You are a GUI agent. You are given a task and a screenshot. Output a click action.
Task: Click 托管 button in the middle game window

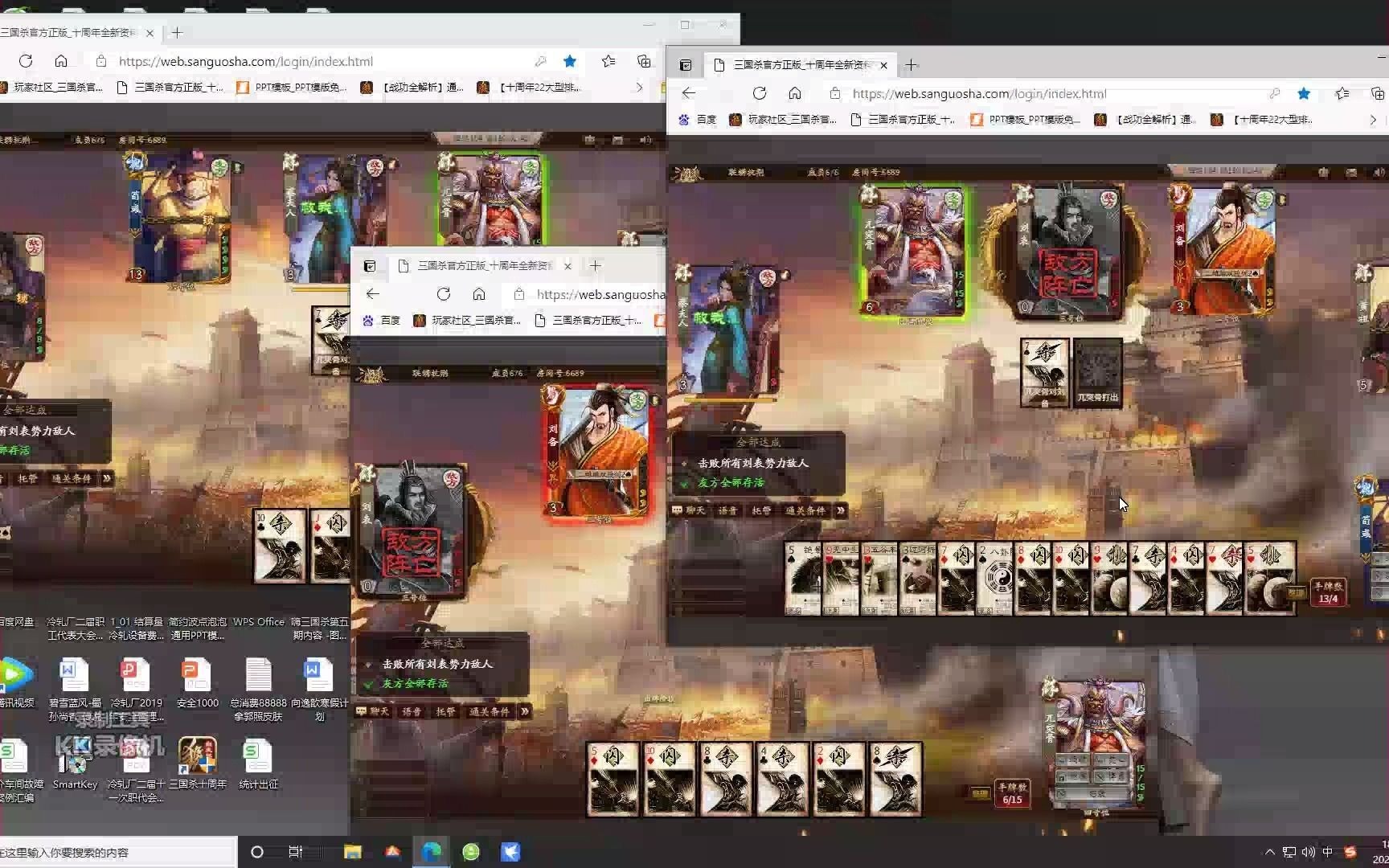445,711
